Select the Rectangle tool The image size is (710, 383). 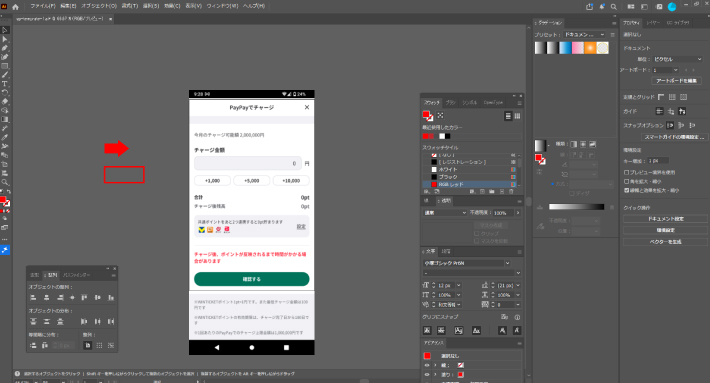[x=5, y=66]
